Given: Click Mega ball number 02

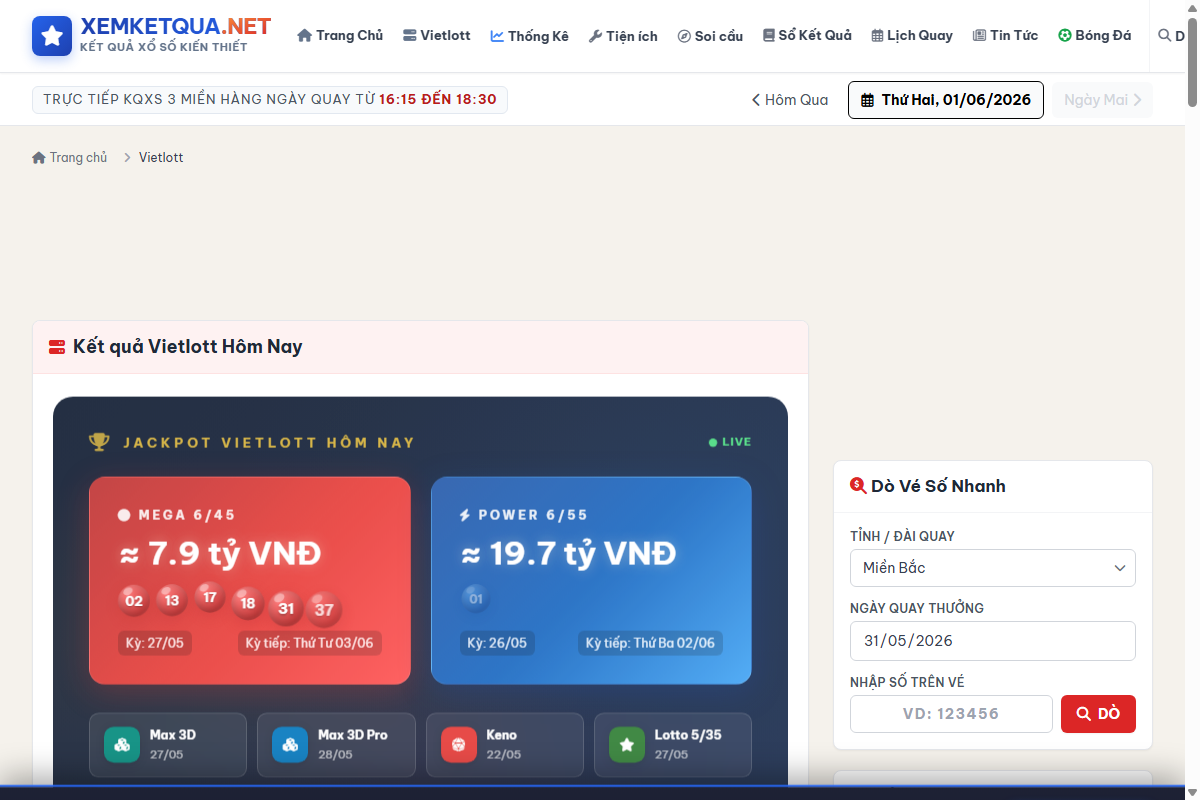Looking at the screenshot, I should (x=134, y=601).
